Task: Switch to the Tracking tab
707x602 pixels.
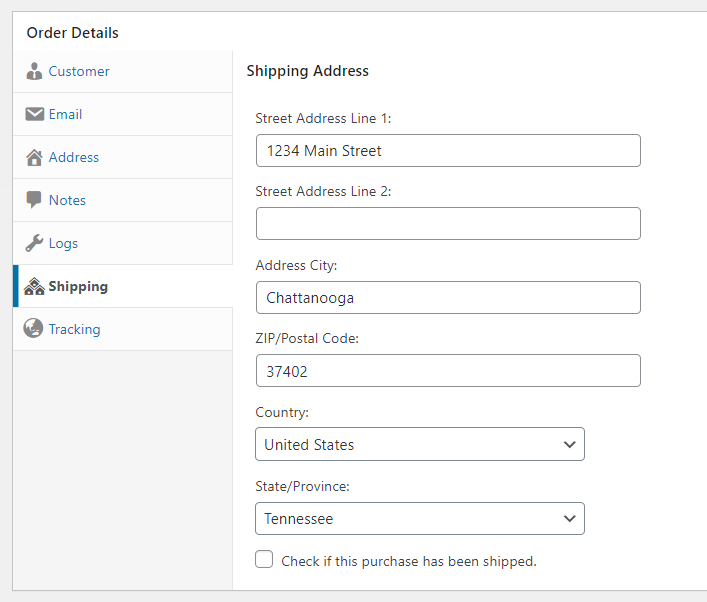Action: click(75, 329)
